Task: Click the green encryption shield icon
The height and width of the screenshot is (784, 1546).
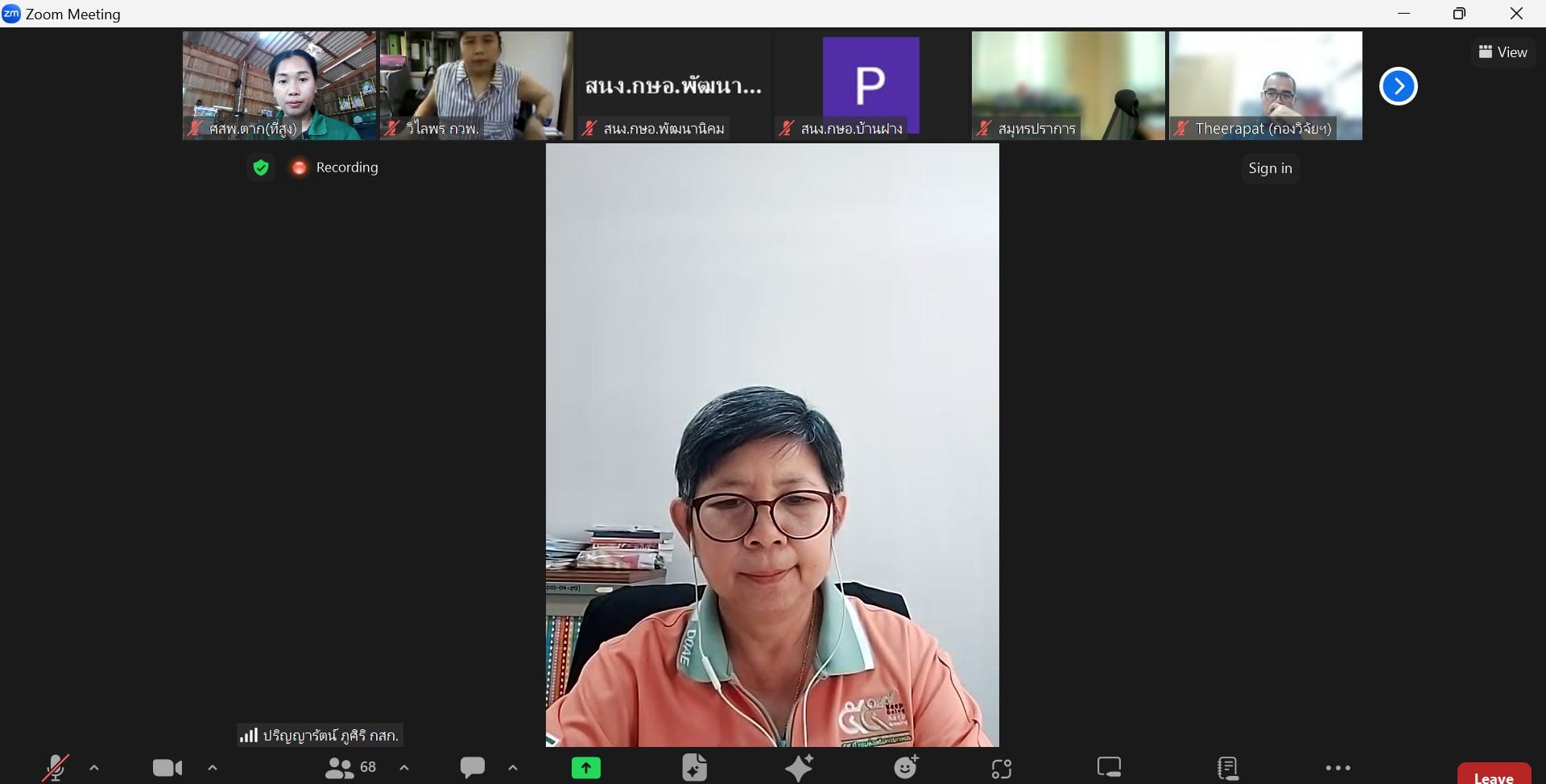Action: (261, 167)
